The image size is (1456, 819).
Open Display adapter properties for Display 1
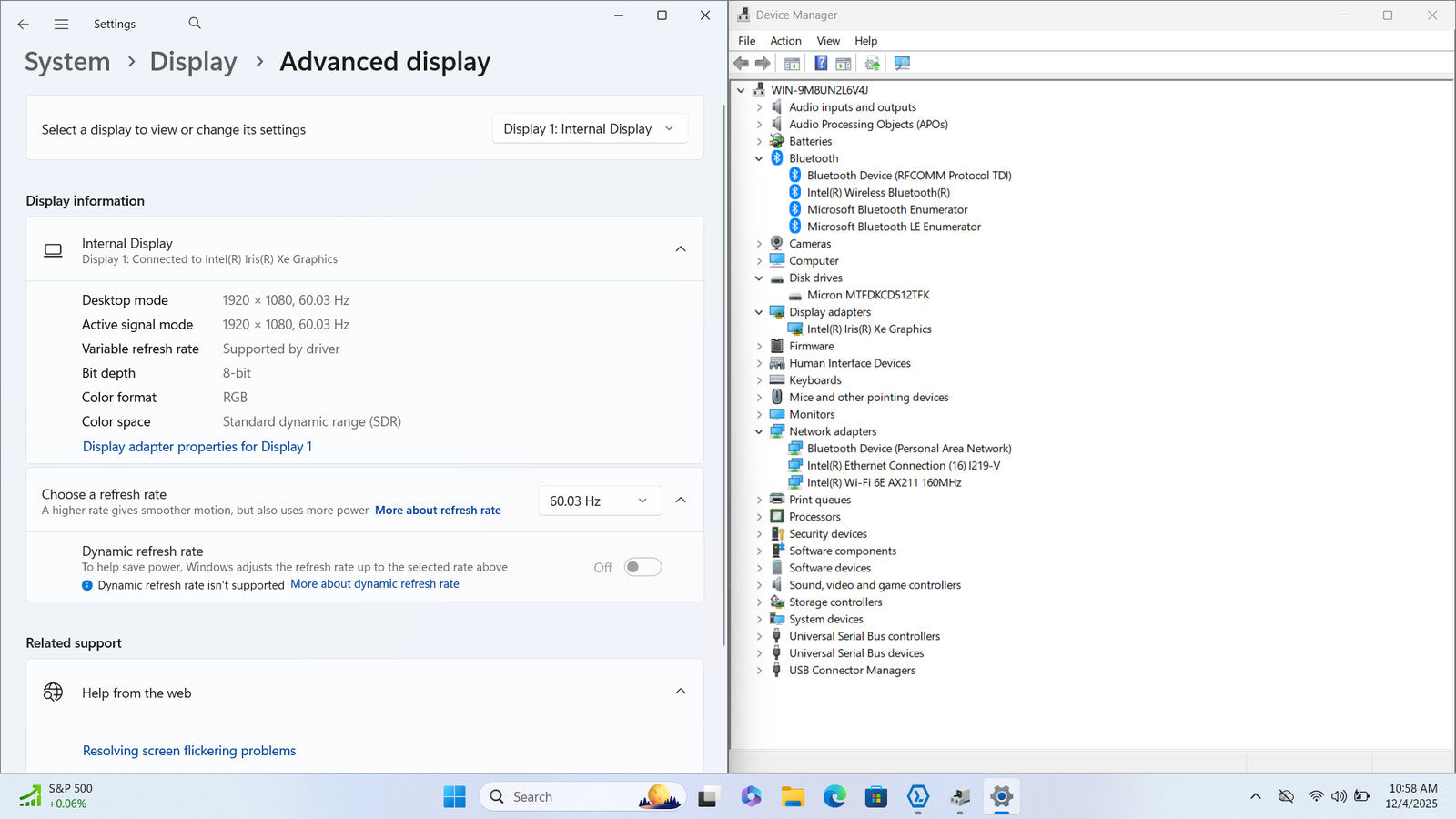pyautogui.click(x=197, y=447)
